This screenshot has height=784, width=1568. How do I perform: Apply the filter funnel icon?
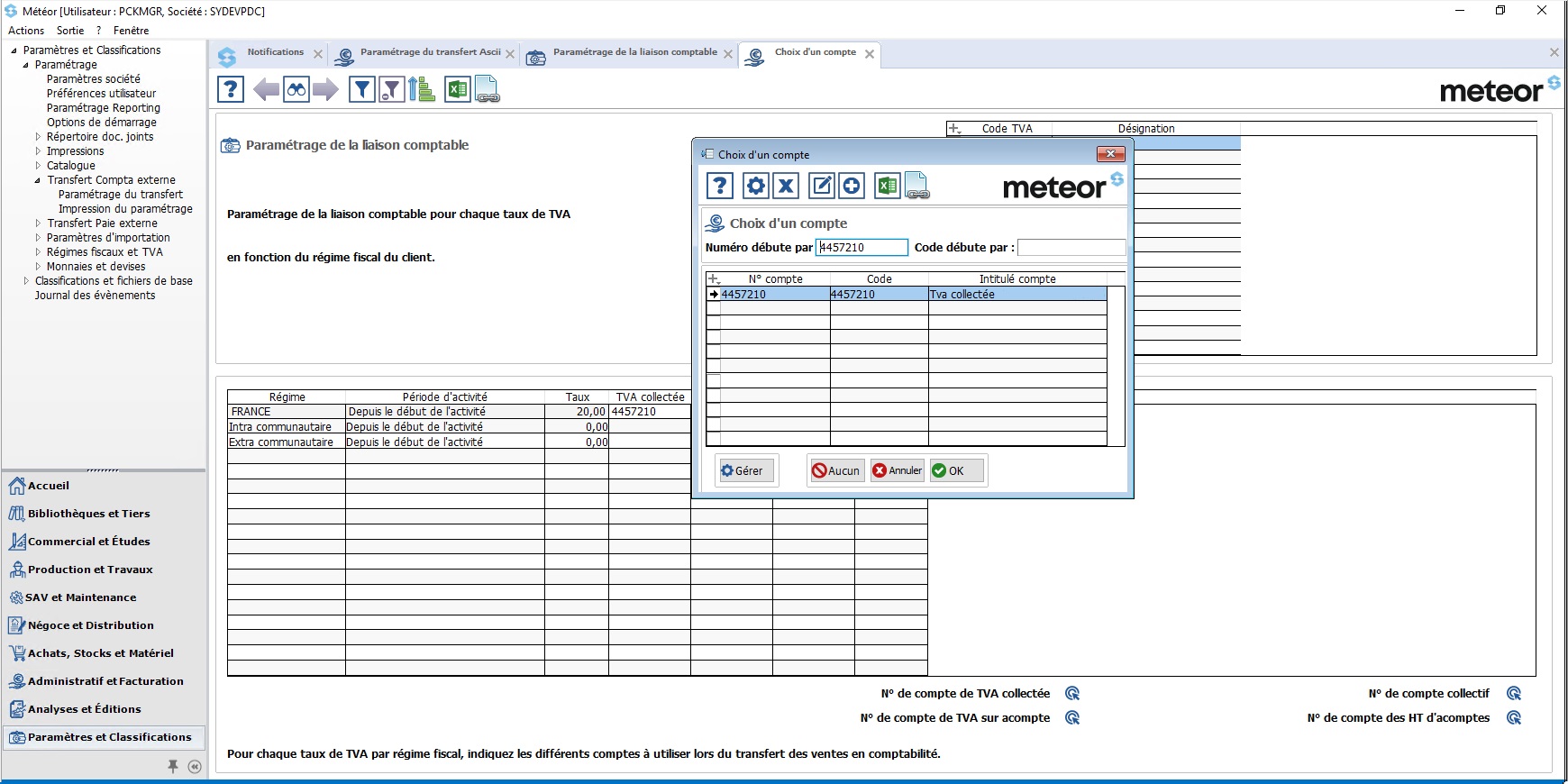(x=361, y=89)
